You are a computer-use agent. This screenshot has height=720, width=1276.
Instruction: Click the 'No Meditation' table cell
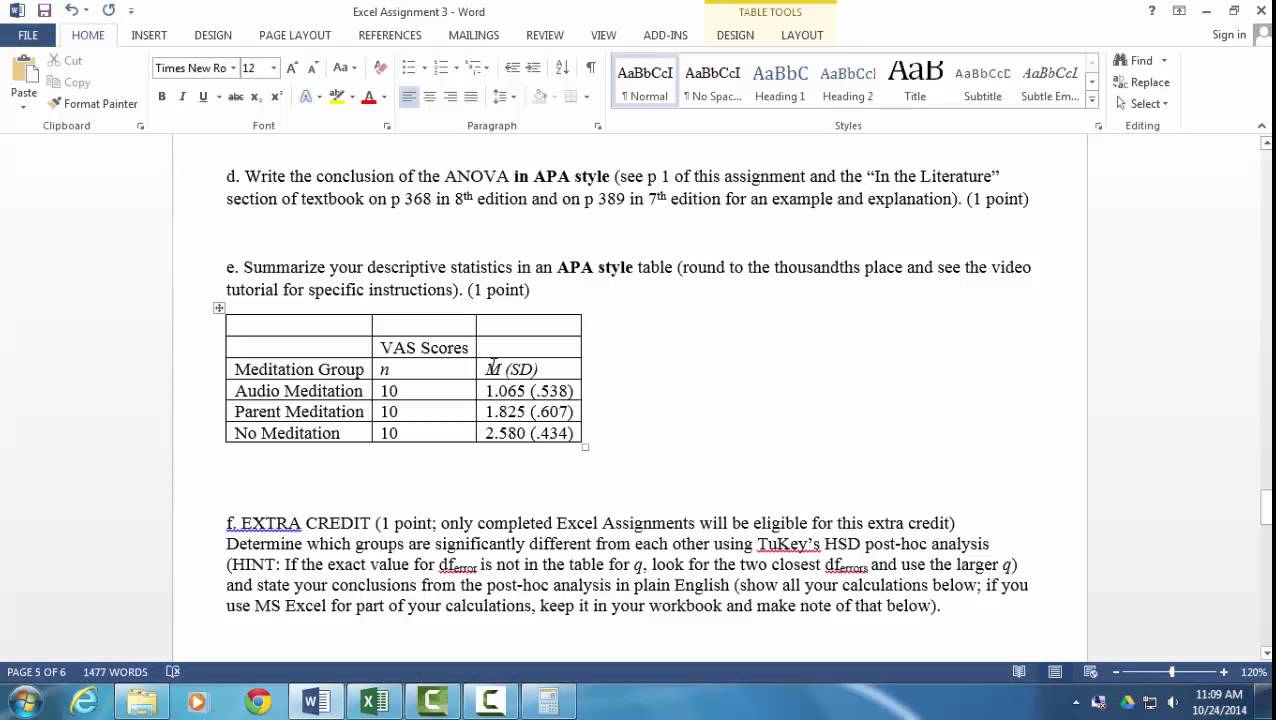tap(299, 433)
